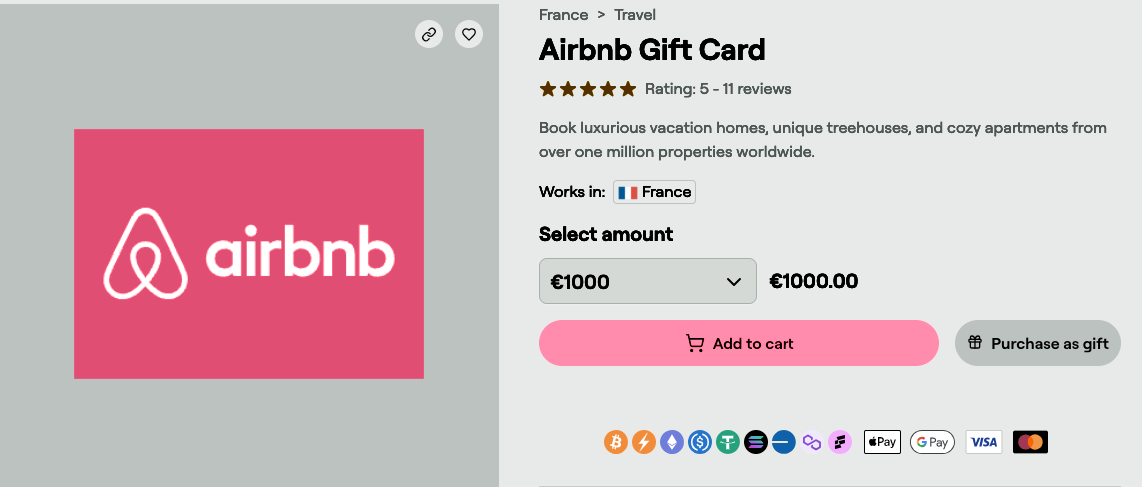Viewport: 1142px width, 487px height.
Task: Click the Bitcoin payment icon
Action: click(616, 442)
